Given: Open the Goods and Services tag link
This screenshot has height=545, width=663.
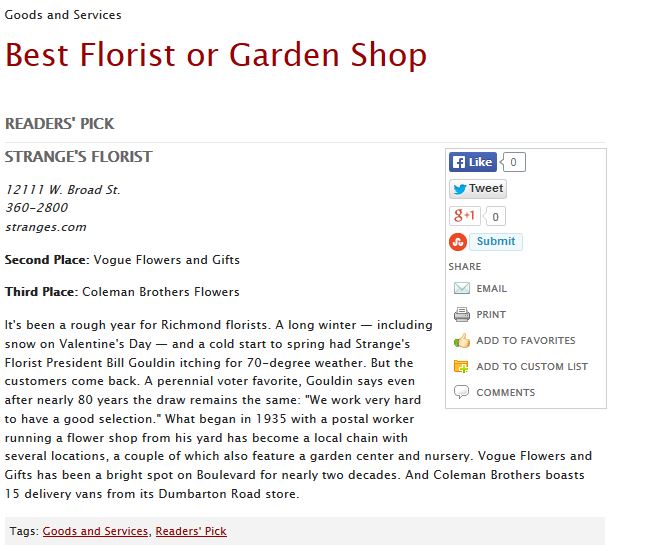Looking at the screenshot, I should coord(95,531).
